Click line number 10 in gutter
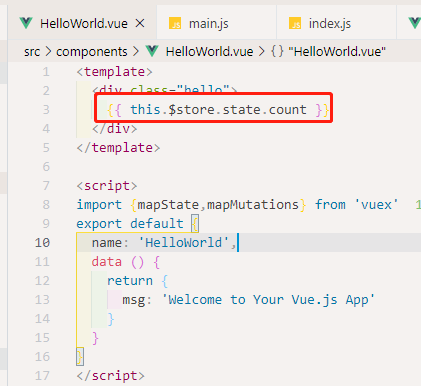The height and width of the screenshot is (386, 421). [42, 243]
